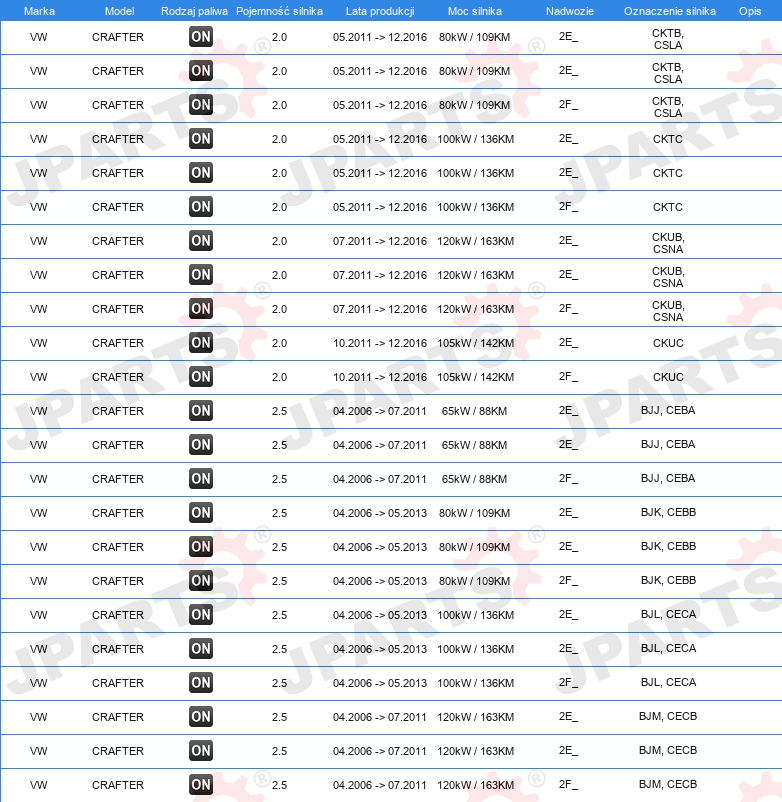Click the ON icon in the BJM, CECB 2F_ row

click(200, 785)
